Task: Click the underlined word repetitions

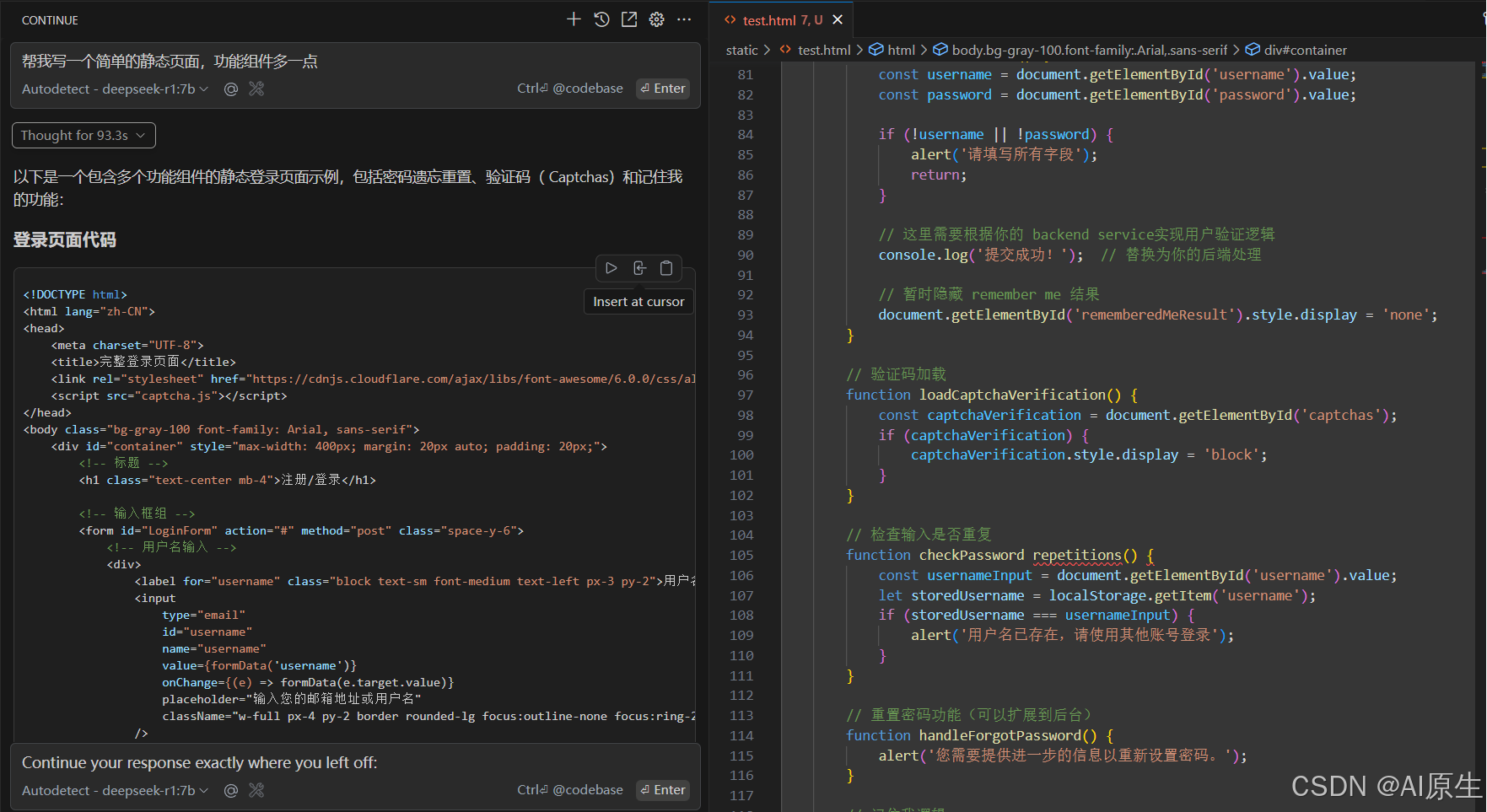Action: pos(1077,555)
